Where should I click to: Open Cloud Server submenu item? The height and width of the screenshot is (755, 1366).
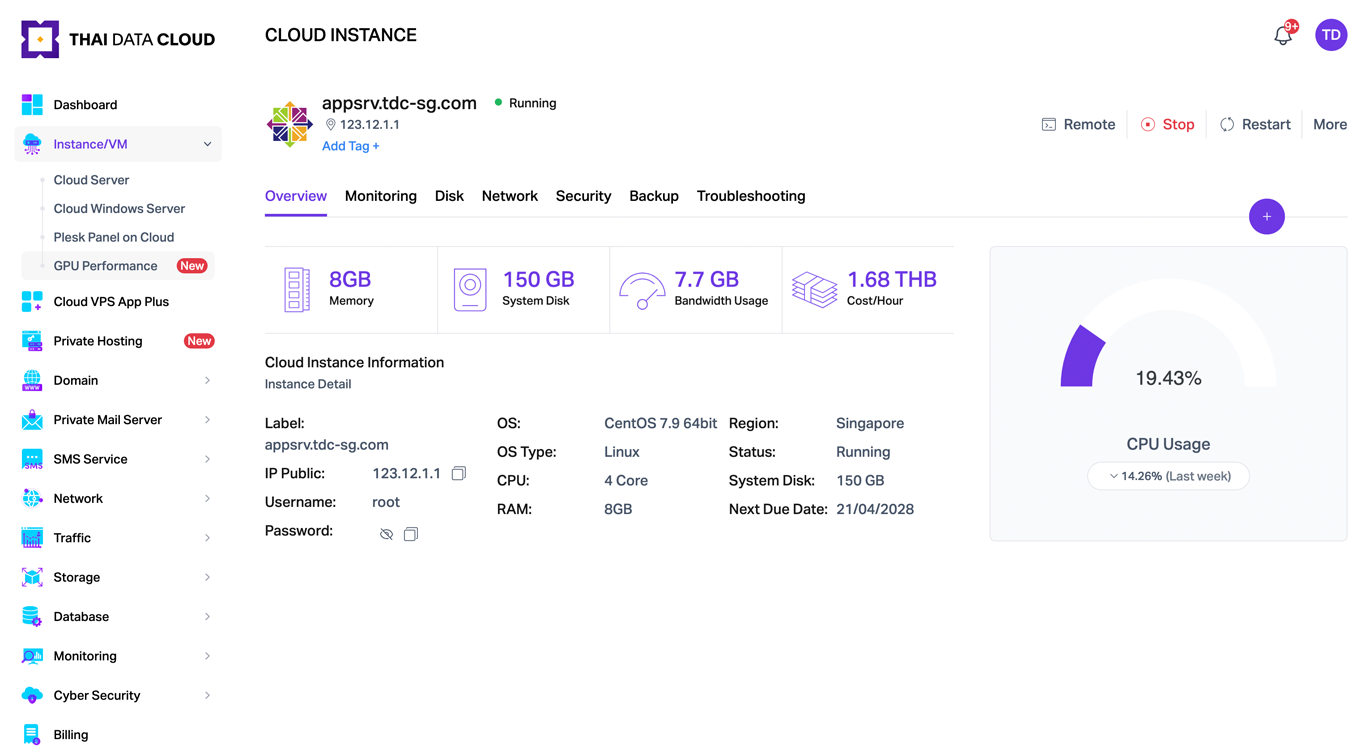(91, 180)
